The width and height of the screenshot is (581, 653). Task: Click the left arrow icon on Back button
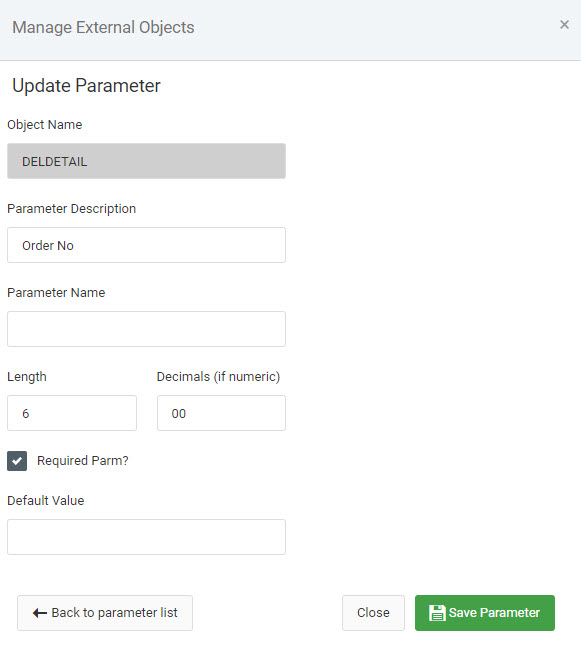[x=40, y=613]
